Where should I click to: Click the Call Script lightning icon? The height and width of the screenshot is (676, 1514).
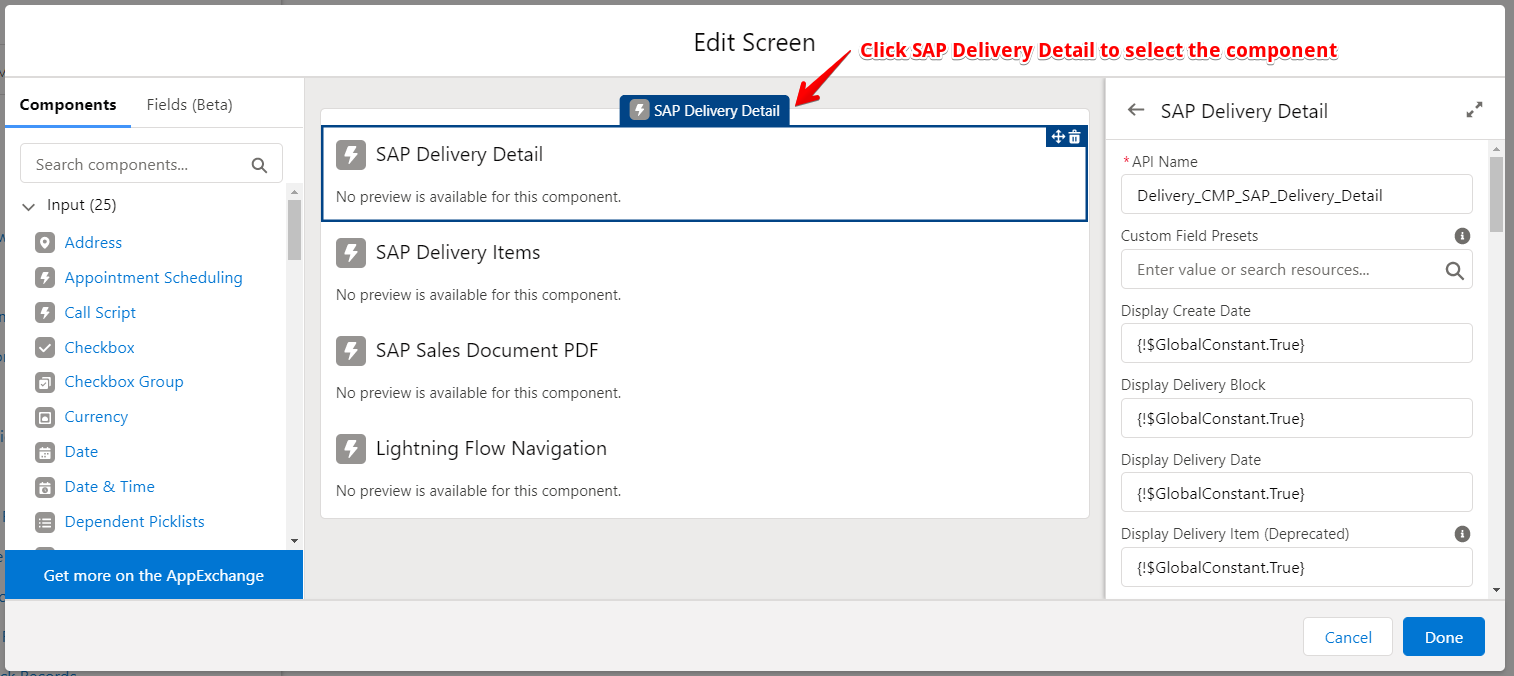[x=45, y=313]
